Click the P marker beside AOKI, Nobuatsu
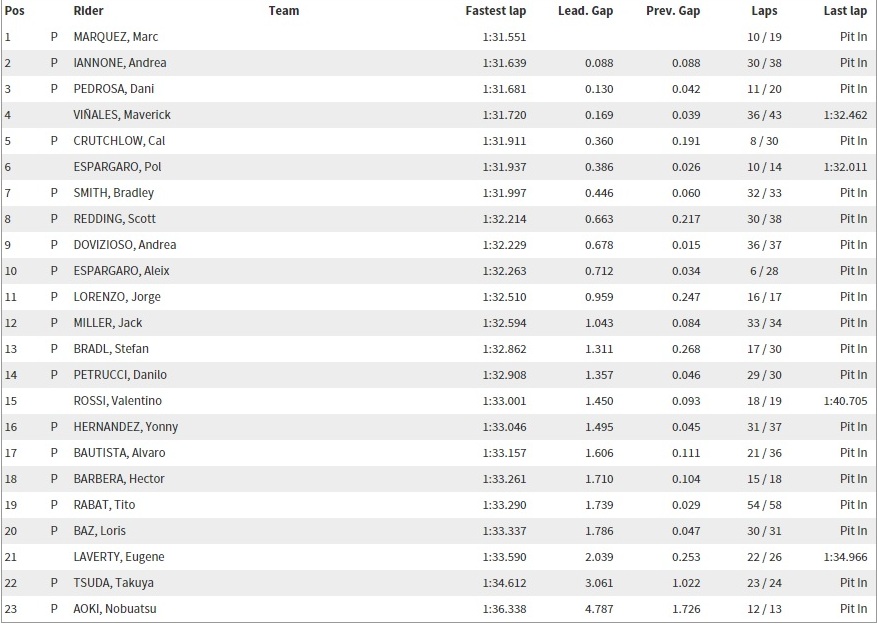 (x=54, y=609)
